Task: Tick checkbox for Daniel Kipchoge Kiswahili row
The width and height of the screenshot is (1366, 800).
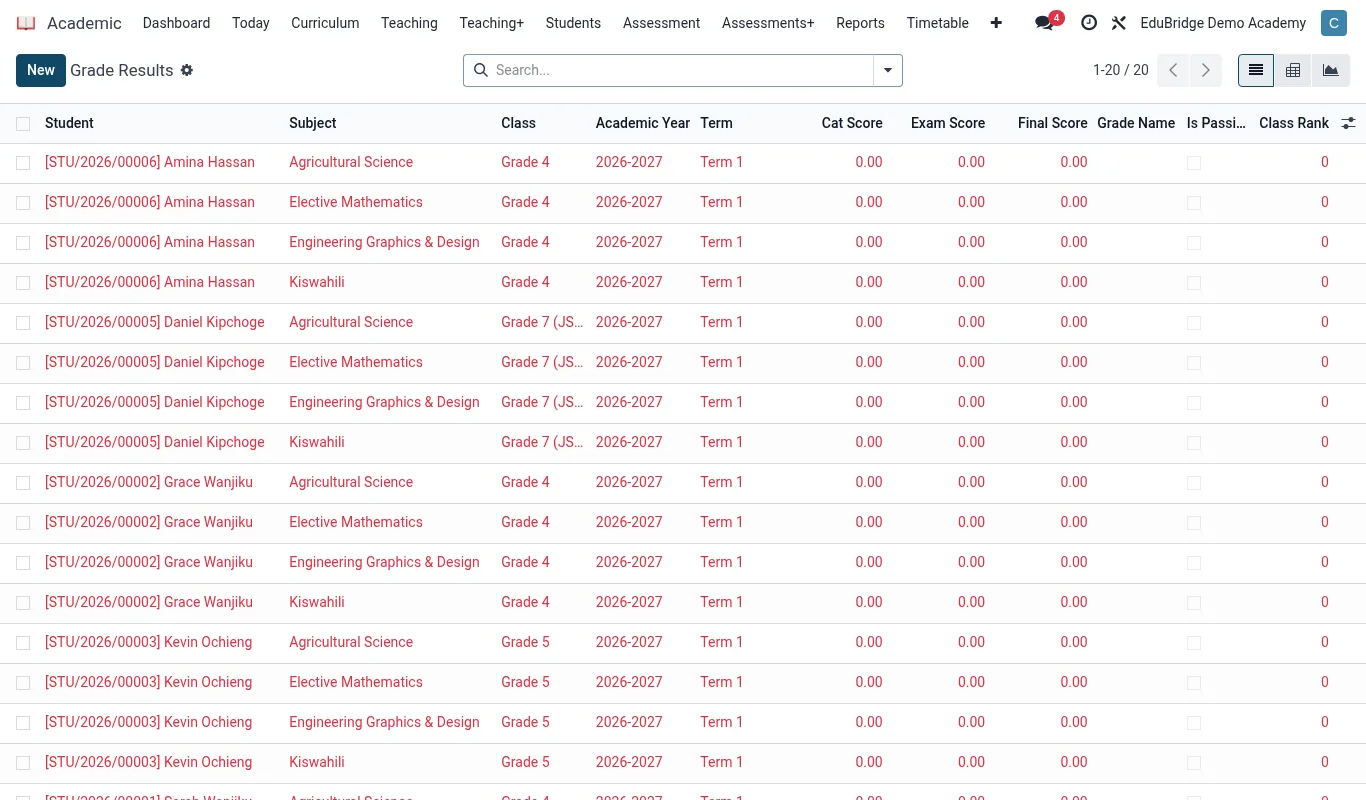Action: pos(23,442)
